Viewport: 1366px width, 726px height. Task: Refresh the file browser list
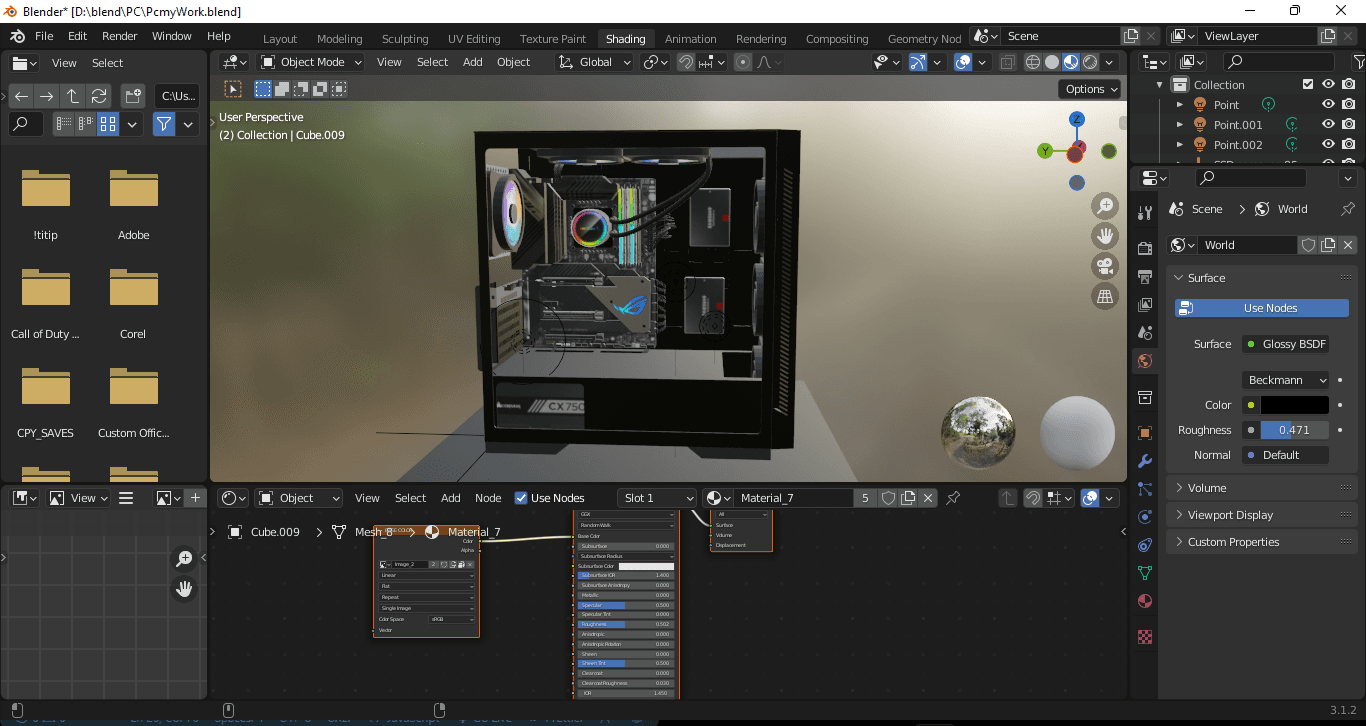pyautogui.click(x=99, y=96)
